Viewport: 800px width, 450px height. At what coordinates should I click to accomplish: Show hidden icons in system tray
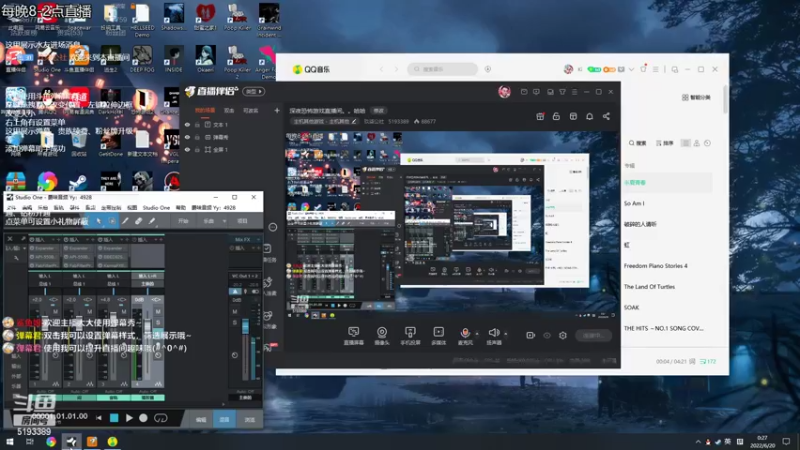point(697,441)
